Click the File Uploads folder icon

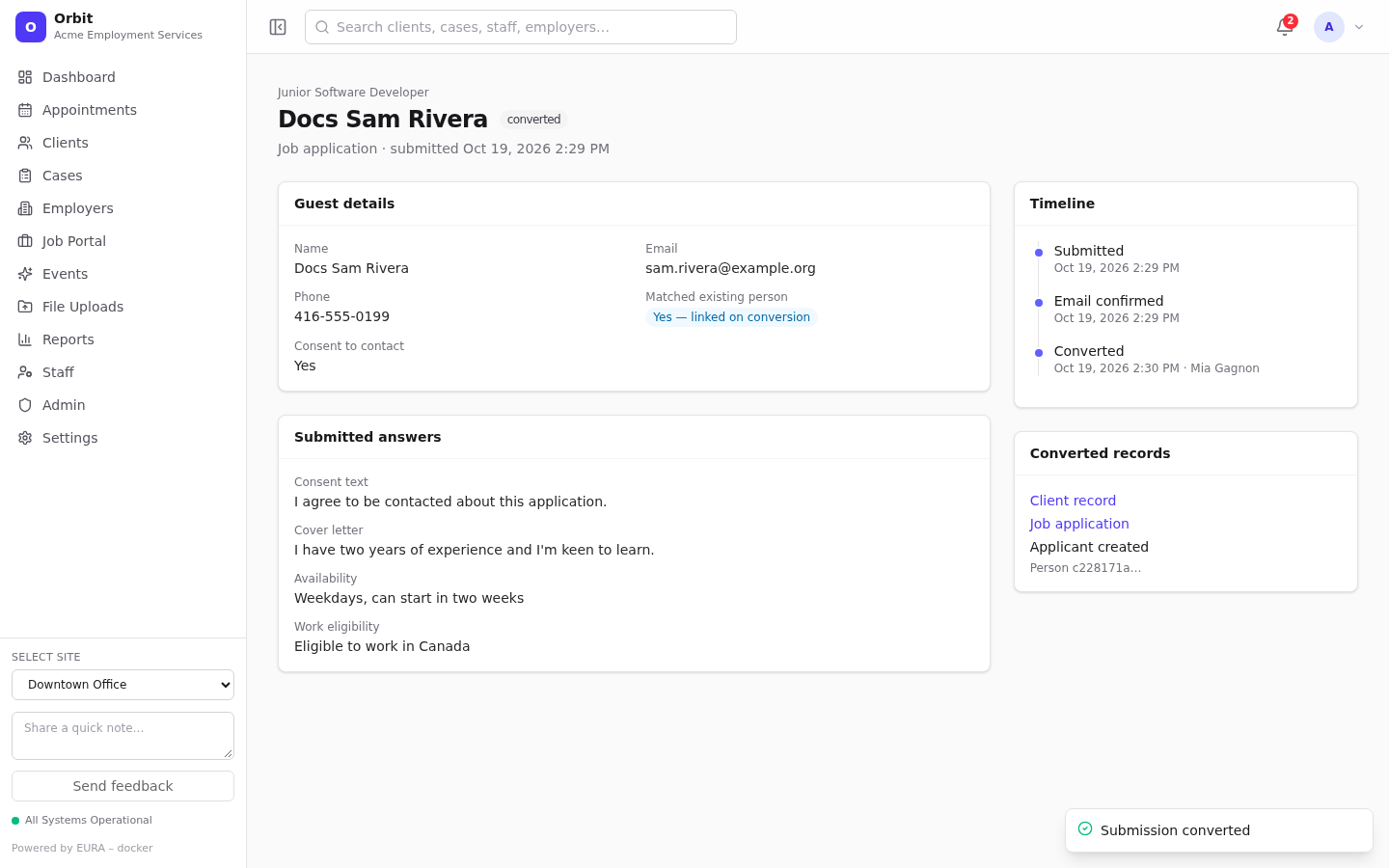pos(25,307)
